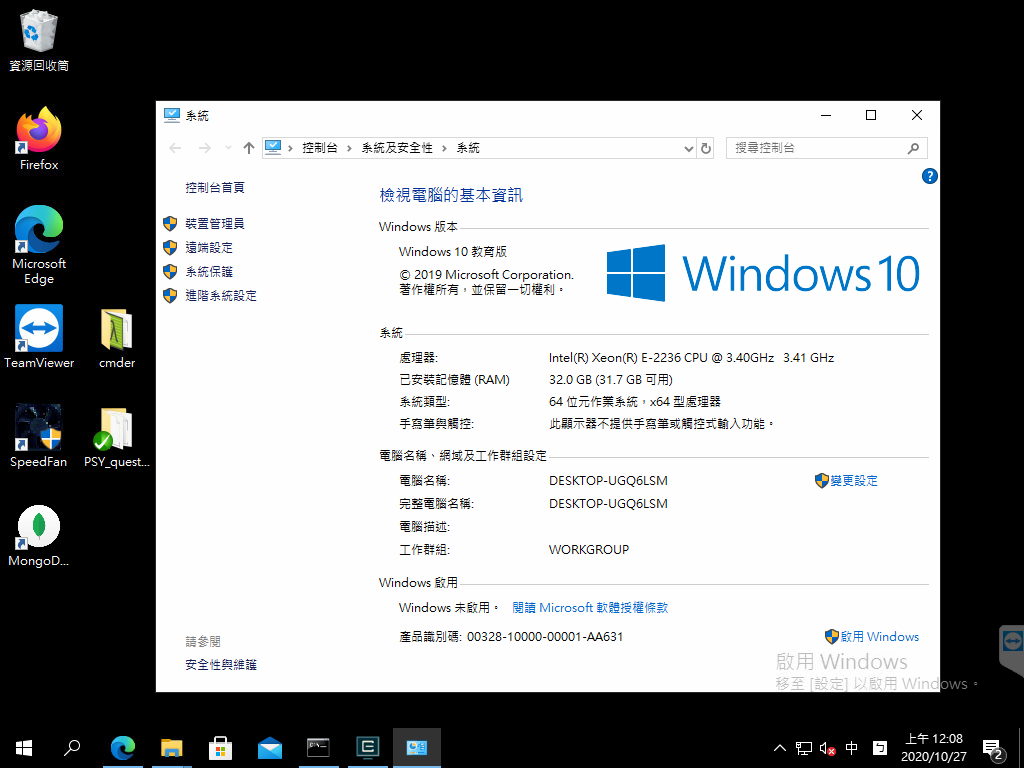Image resolution: width=1024 pixels, height=768 pixels.
Task: Open network status tray icon
Action: (x=804, y=748)
